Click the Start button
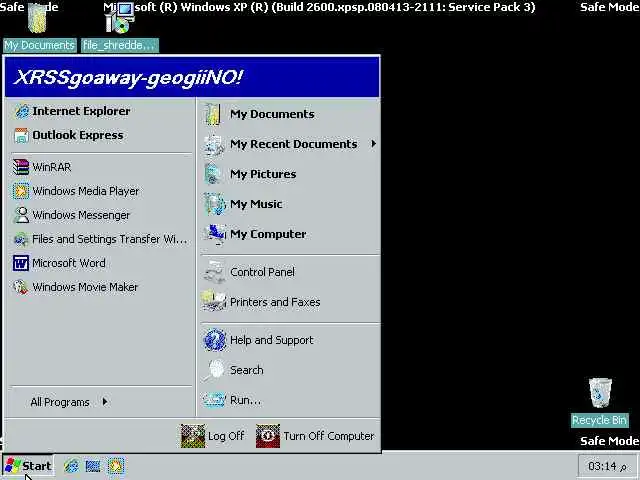This screenshot has height=480, width=640. (28, 466)
